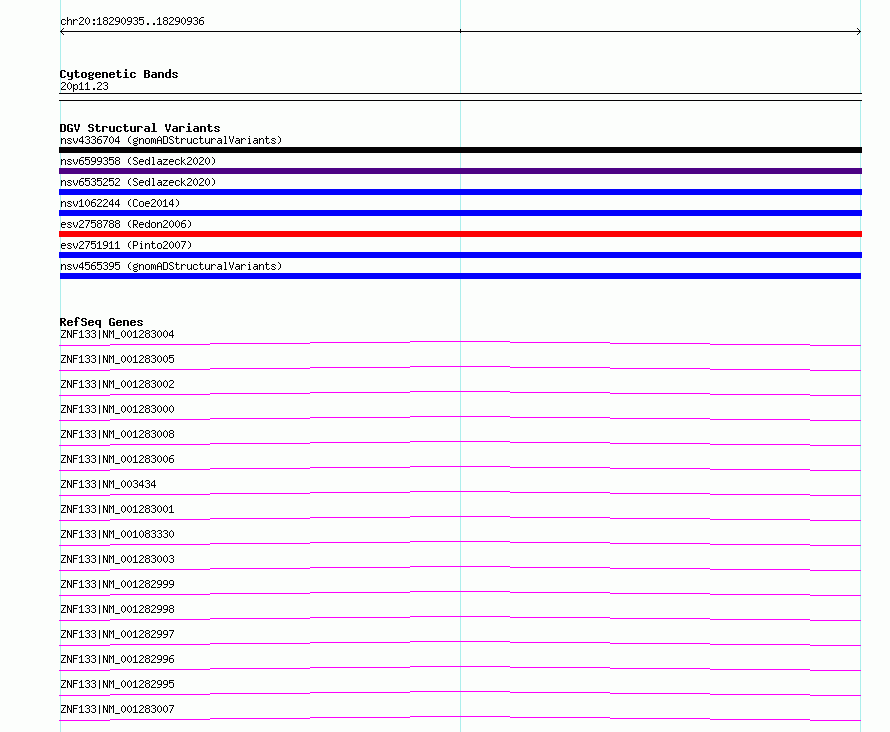The height and width of the screenshot is (732, 890).
Task: Open variant esv2751911 (Pinto2007) label
Action: click(126, 245)
